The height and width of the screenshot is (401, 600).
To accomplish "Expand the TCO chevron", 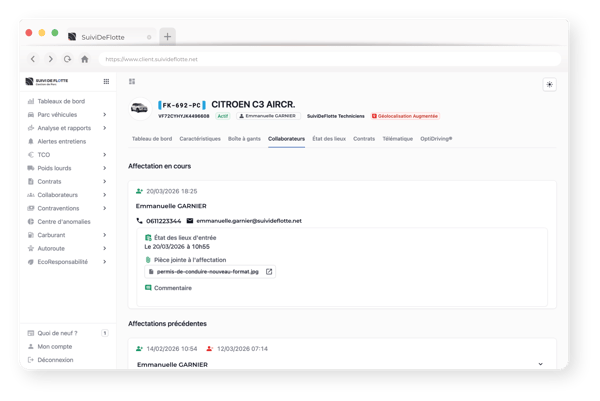I will tap(104, 155).
